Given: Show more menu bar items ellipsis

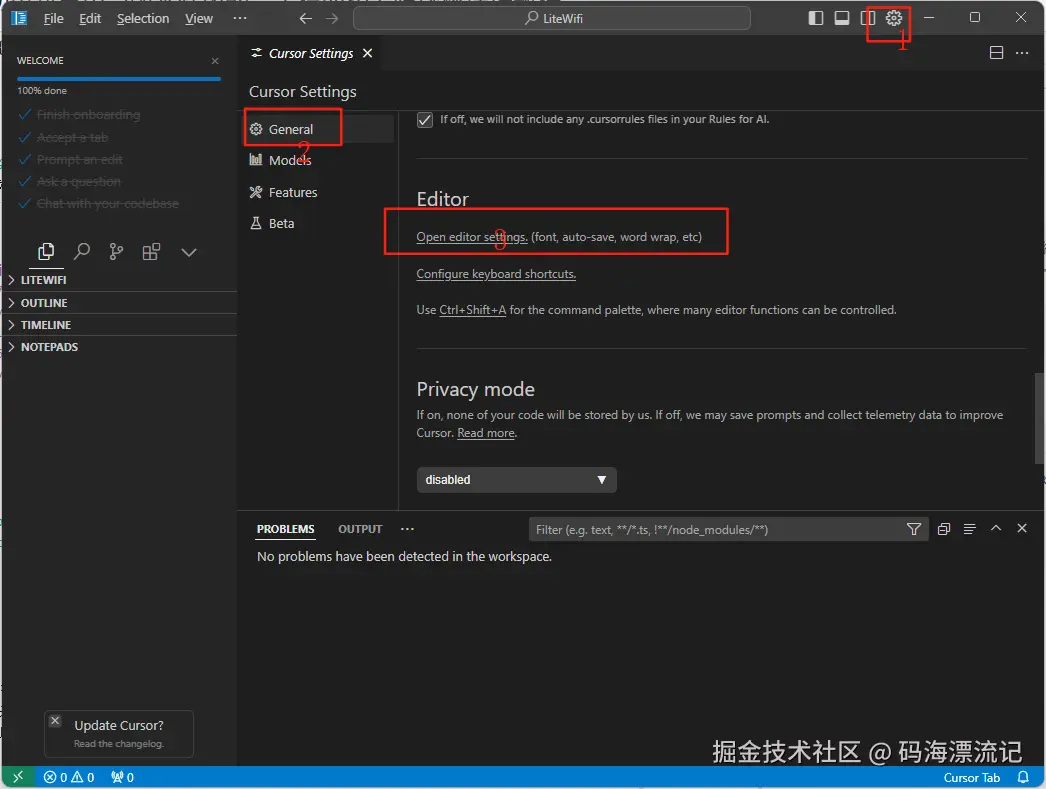Looking at the screenshot, I should tap(240, 18).
